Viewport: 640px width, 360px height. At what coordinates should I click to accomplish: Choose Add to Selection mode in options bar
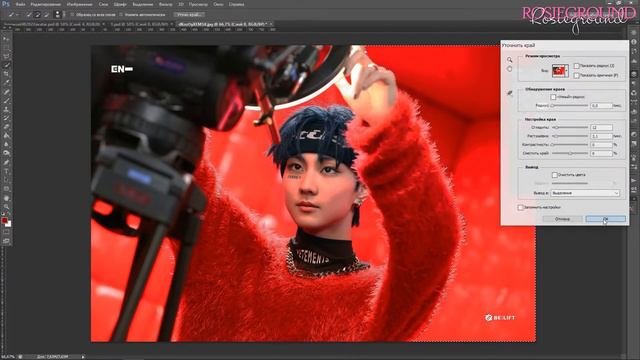38,14
